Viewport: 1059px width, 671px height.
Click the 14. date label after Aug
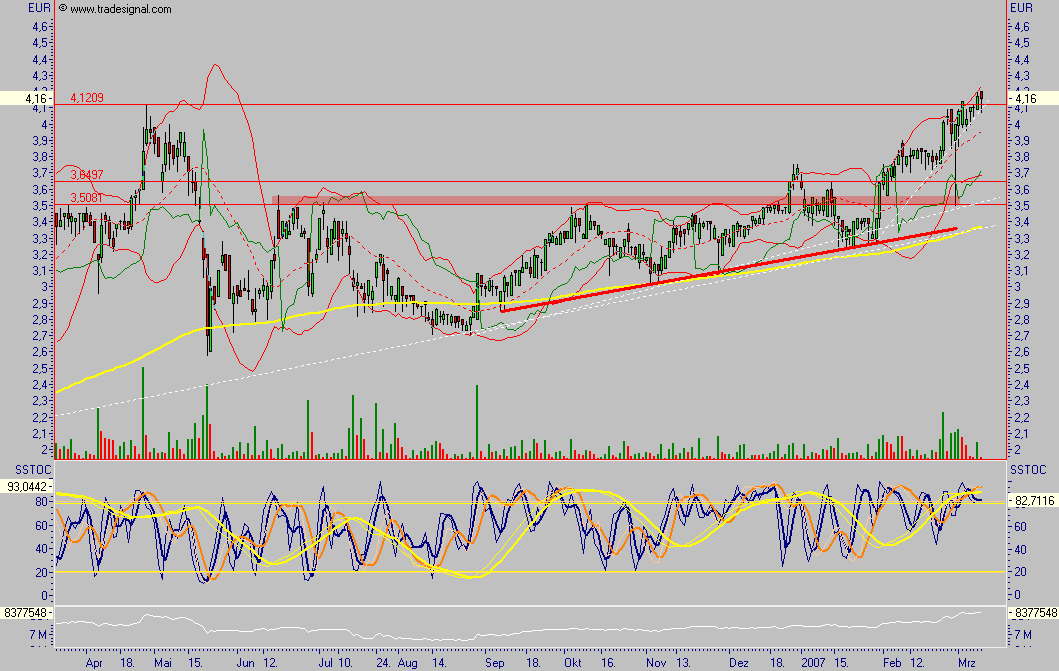439,663
